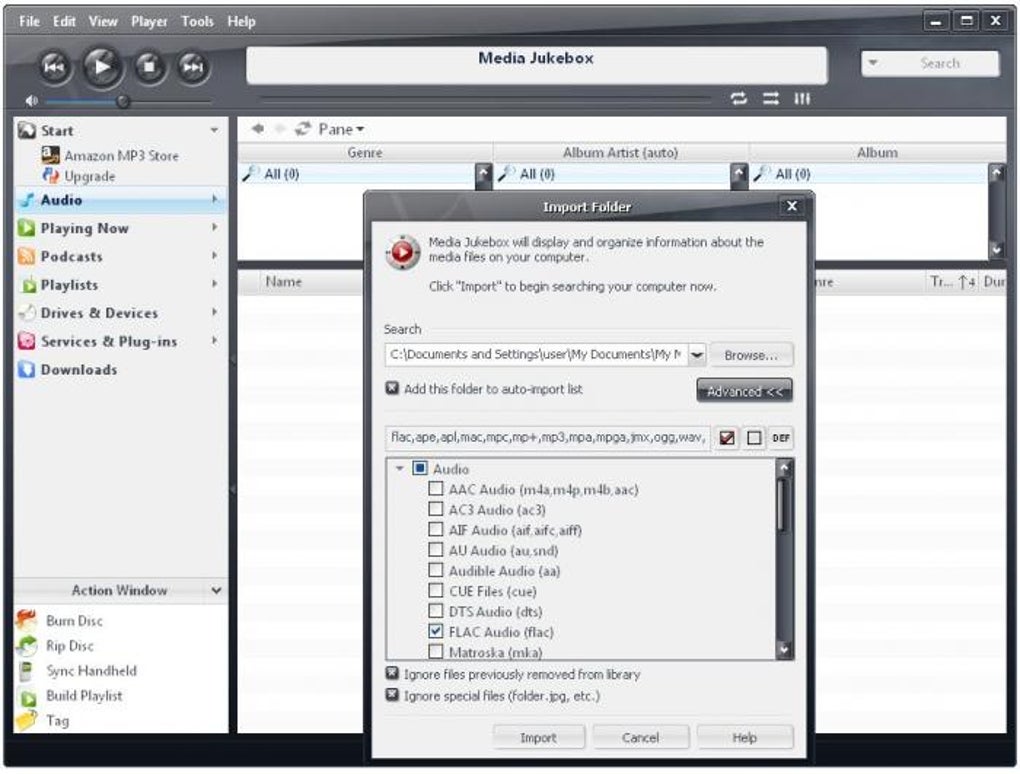
Task: Skip to the next track
Action: tap(192, 66)
